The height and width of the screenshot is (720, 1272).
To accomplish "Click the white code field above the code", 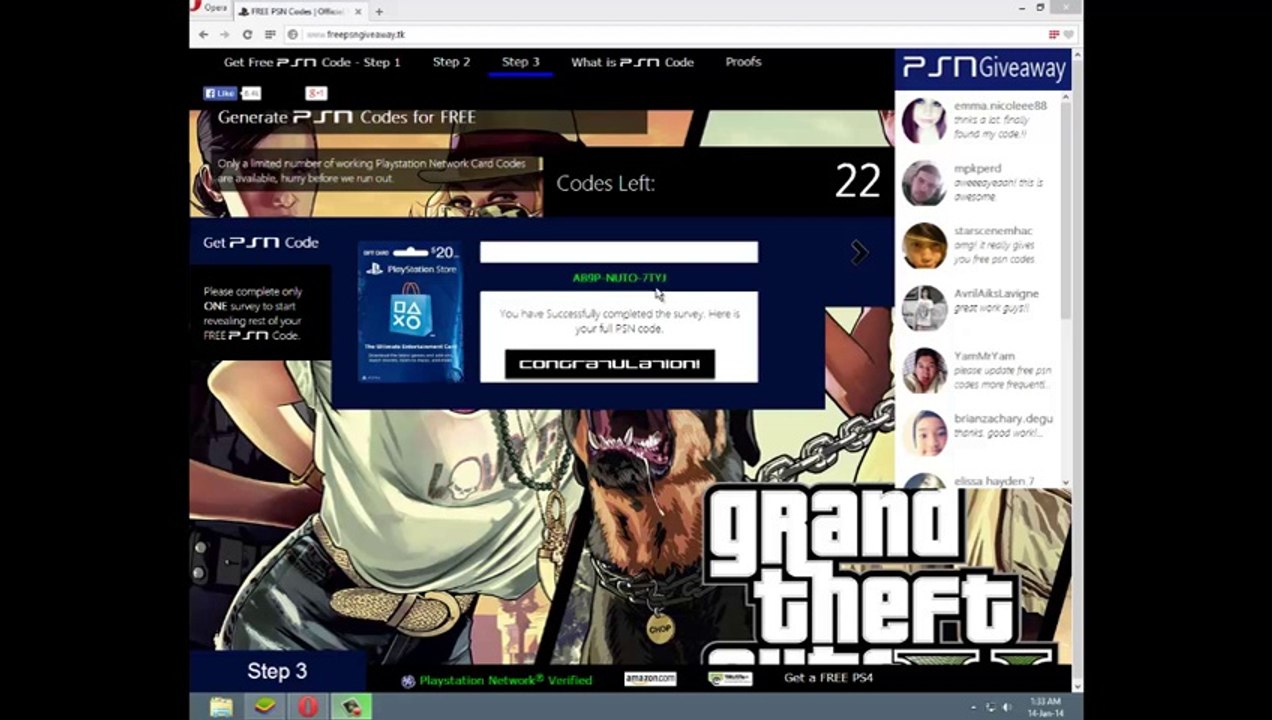I will 619,252.
